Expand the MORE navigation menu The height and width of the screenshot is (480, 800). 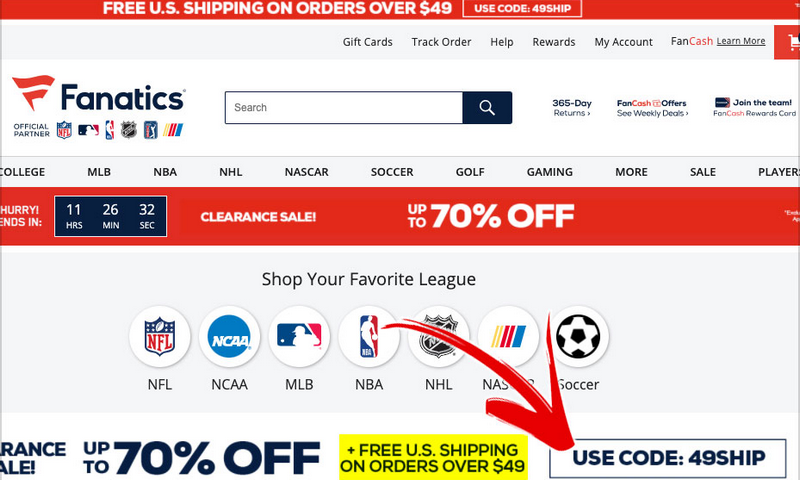click(x=631, y=172)
